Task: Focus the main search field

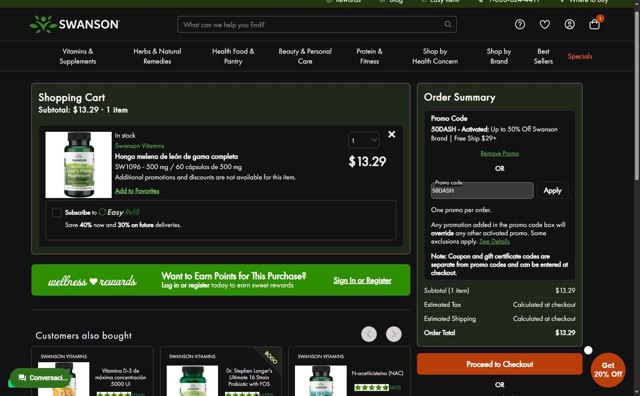Action: 317,24
